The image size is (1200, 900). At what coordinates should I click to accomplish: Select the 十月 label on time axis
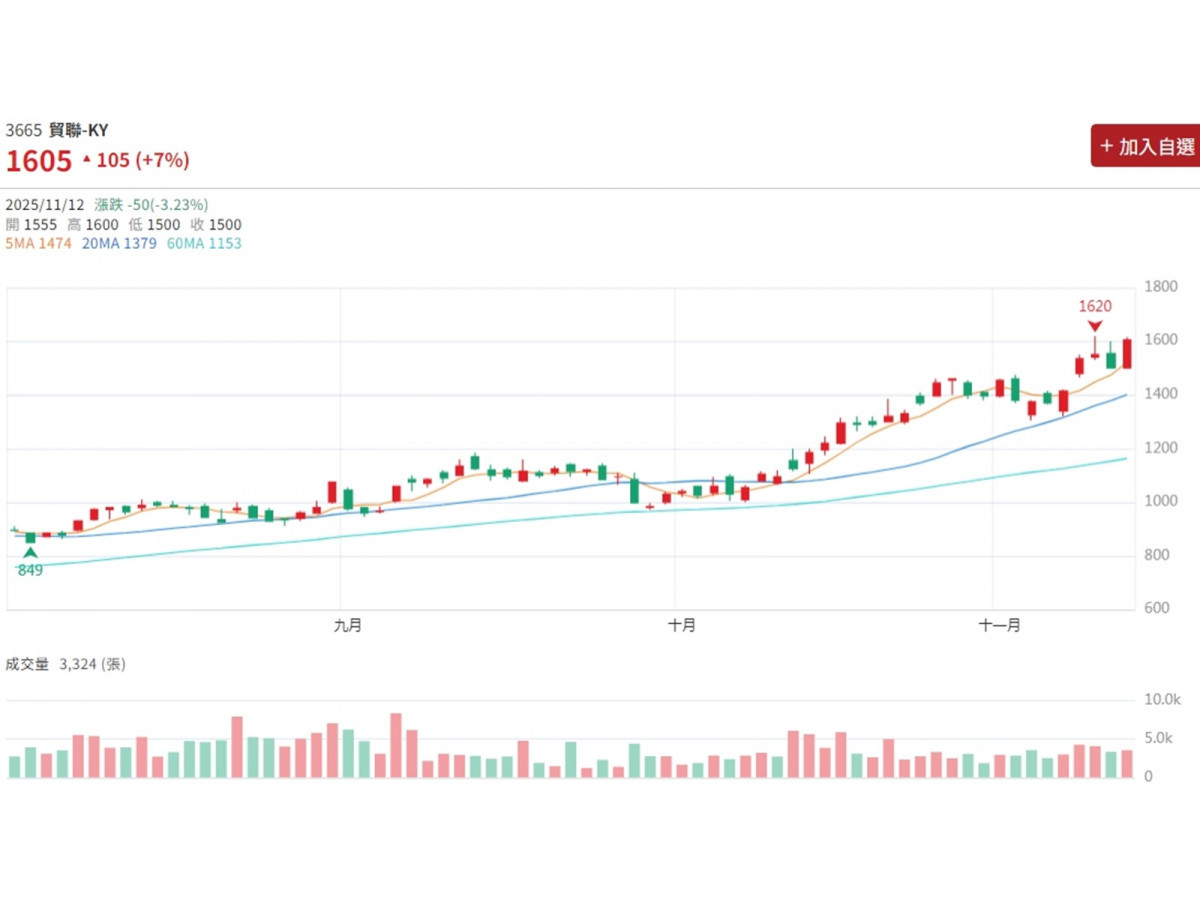682,625
